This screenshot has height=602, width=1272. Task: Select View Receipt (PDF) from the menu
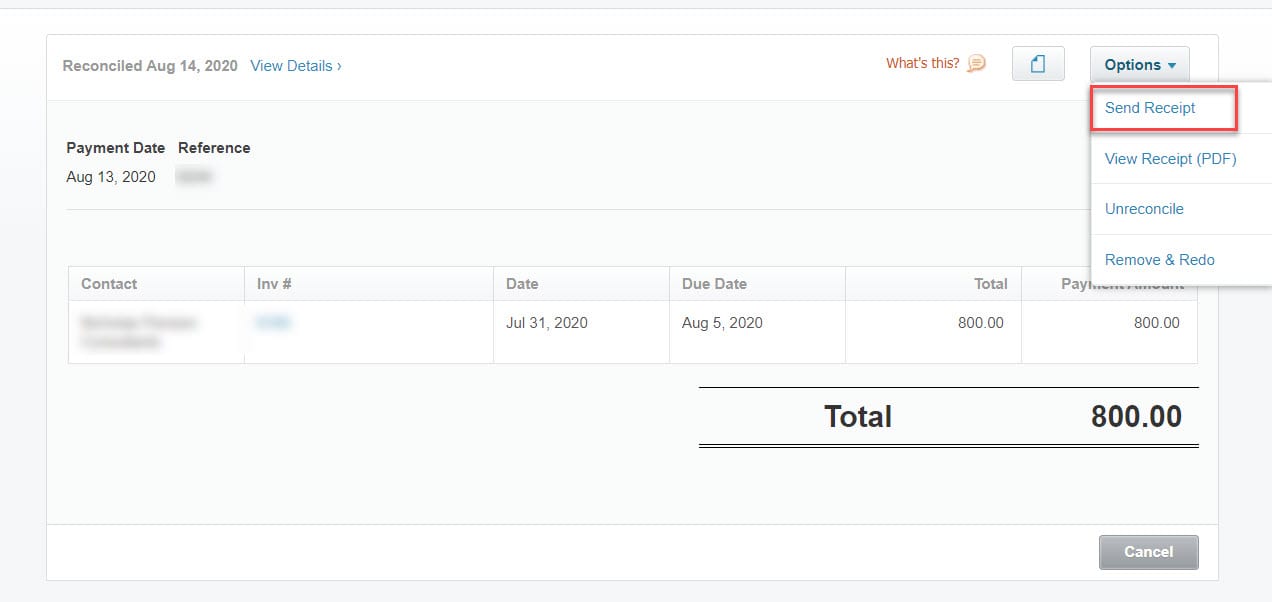tap(1172, 158)
